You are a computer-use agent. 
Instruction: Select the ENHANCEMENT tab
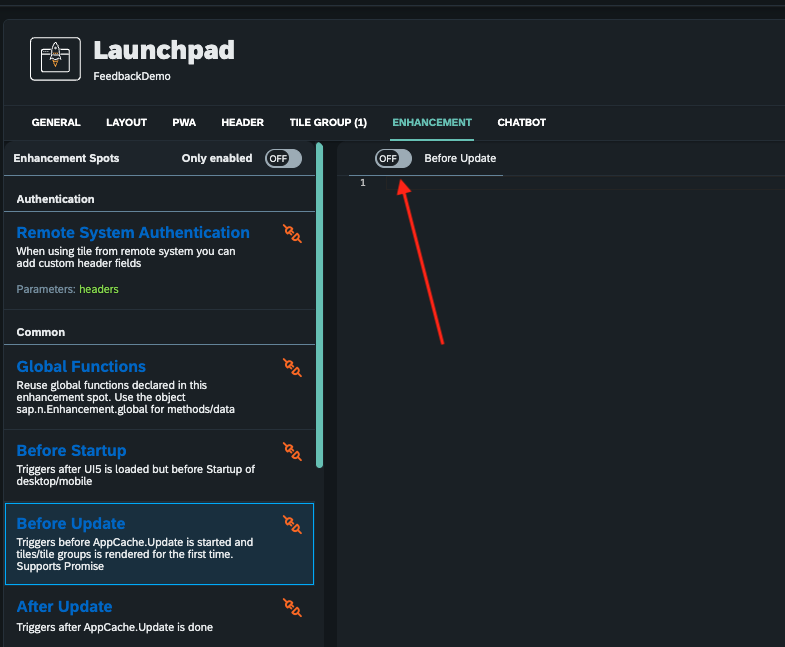(x=432, y=123)
